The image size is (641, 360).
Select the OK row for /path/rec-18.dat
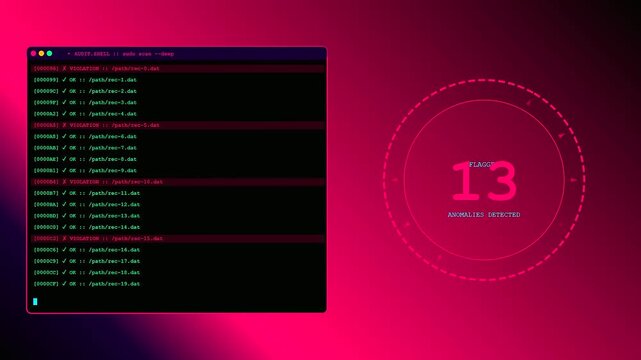pos(178,272)
